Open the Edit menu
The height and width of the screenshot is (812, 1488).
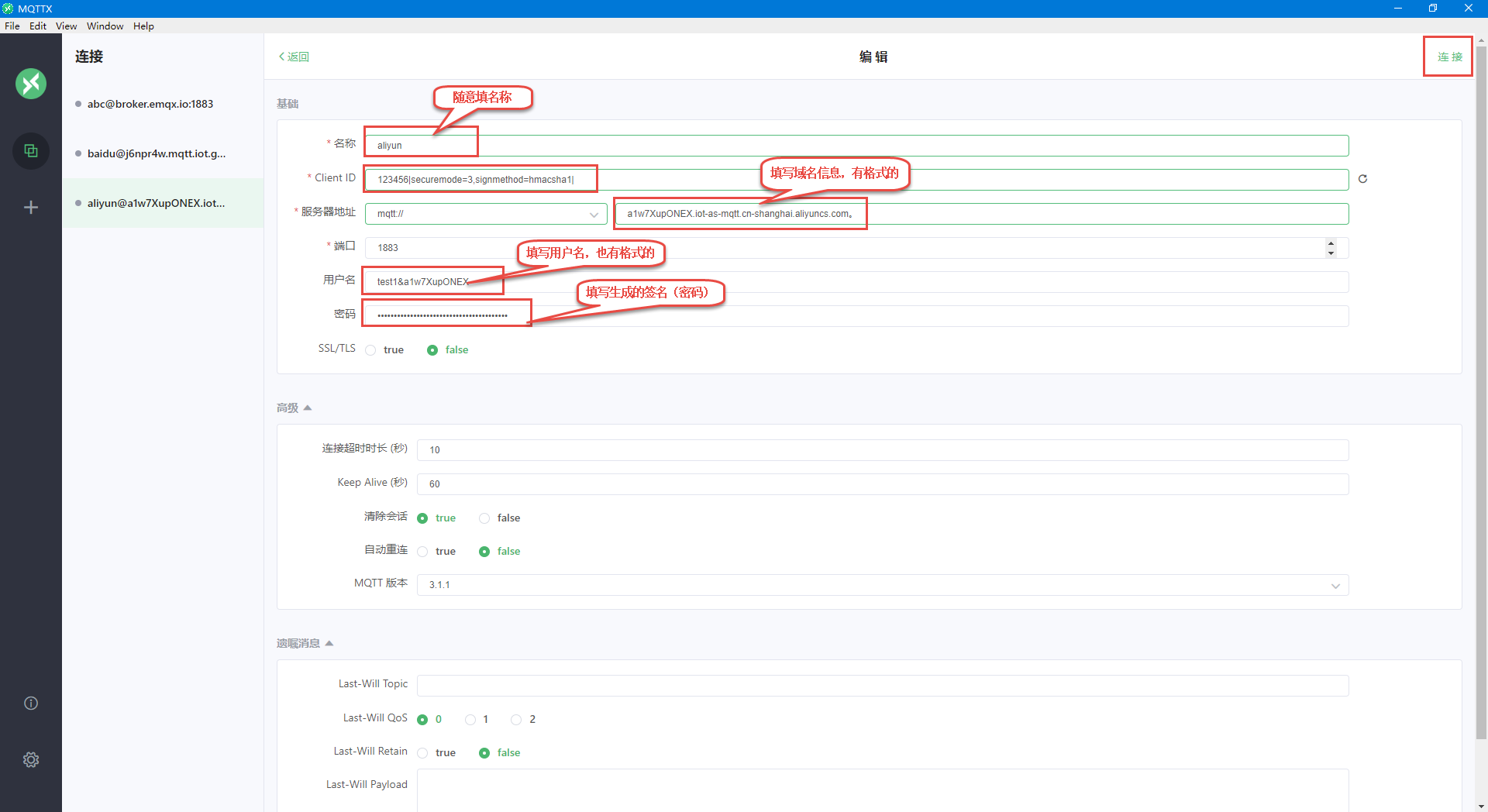(38, 26)
